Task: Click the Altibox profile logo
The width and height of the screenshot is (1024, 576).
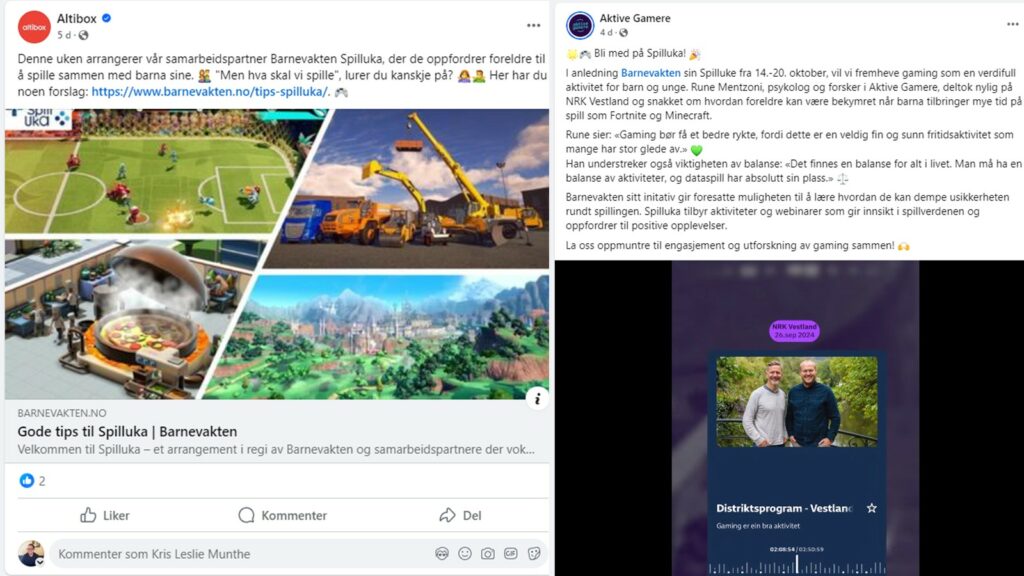Action: [x=34, y=27]
